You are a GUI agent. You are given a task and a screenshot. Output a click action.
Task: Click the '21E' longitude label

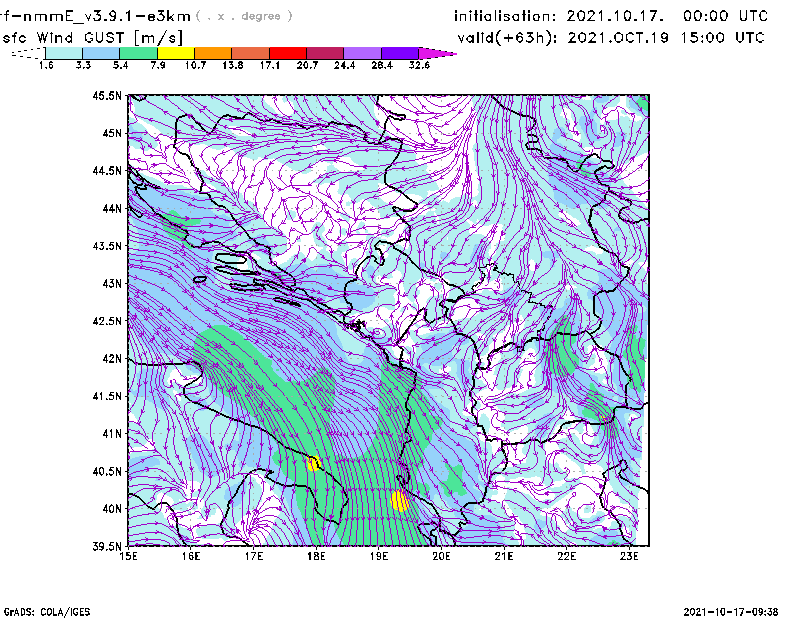pyautogui.click(x=504, y=556)
